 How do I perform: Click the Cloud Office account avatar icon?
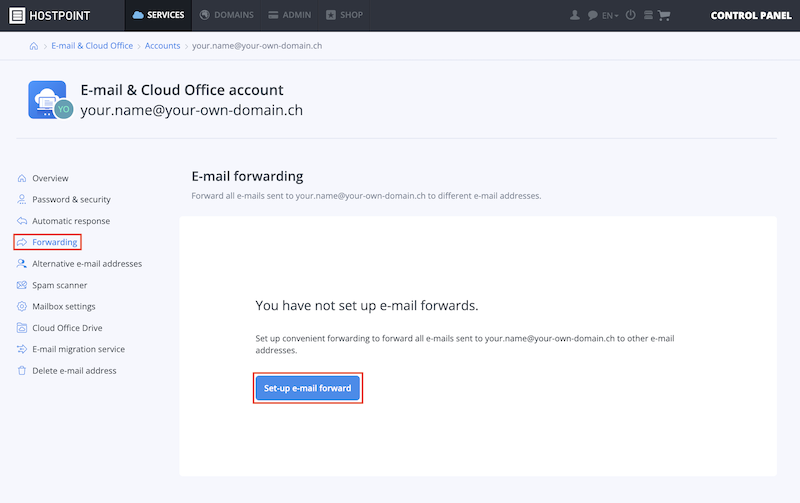click(50, 100)
